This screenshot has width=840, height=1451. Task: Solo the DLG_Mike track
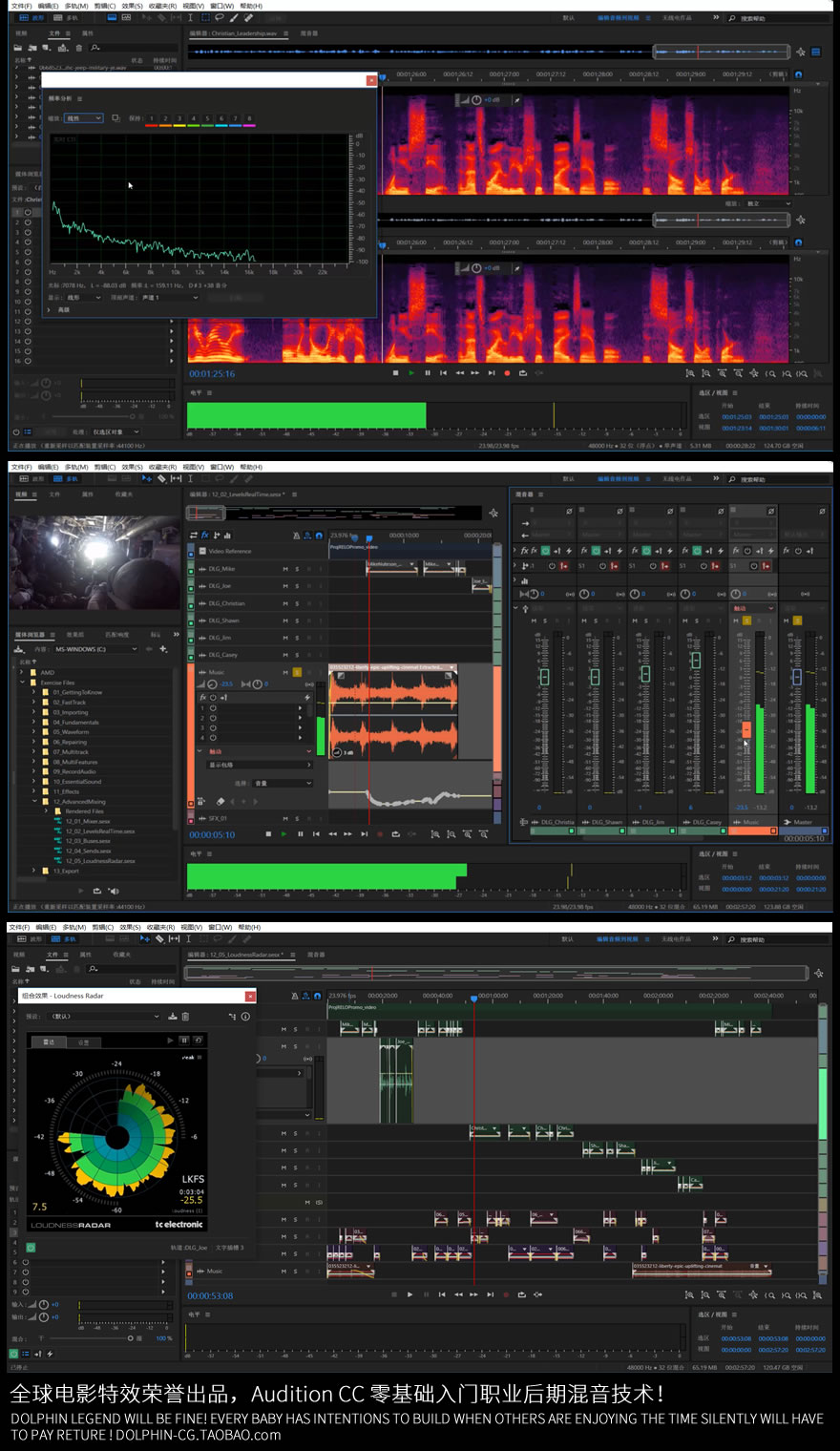point(297,569)
